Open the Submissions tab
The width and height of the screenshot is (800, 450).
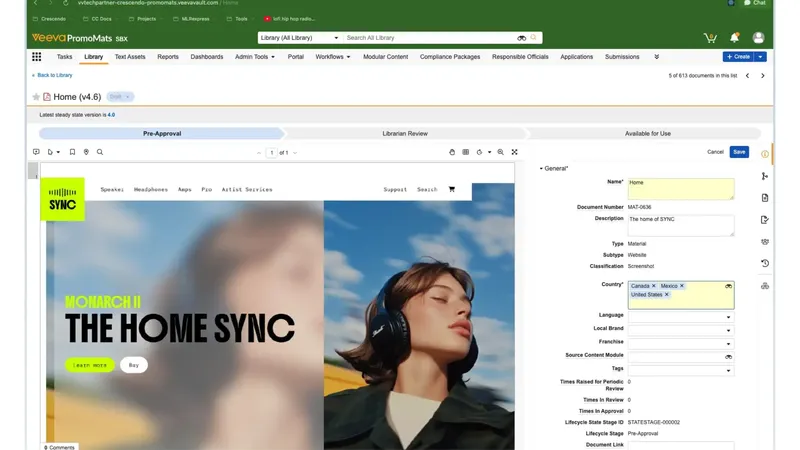coord(622,57)
